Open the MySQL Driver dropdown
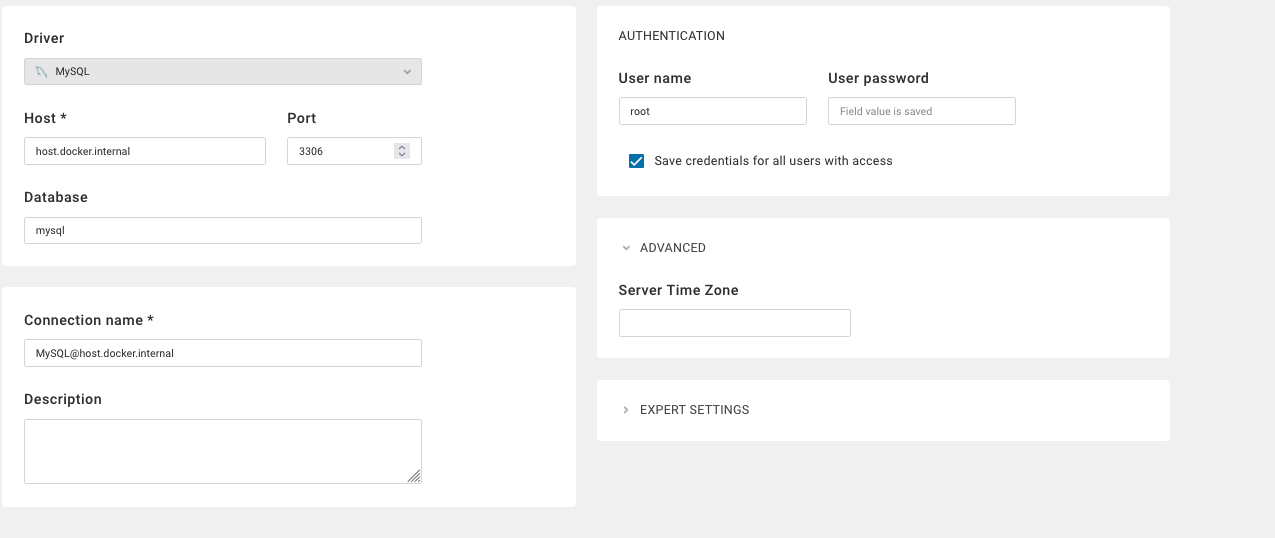The width and height of the screenshot is (1275, 538). coord(223,71)
